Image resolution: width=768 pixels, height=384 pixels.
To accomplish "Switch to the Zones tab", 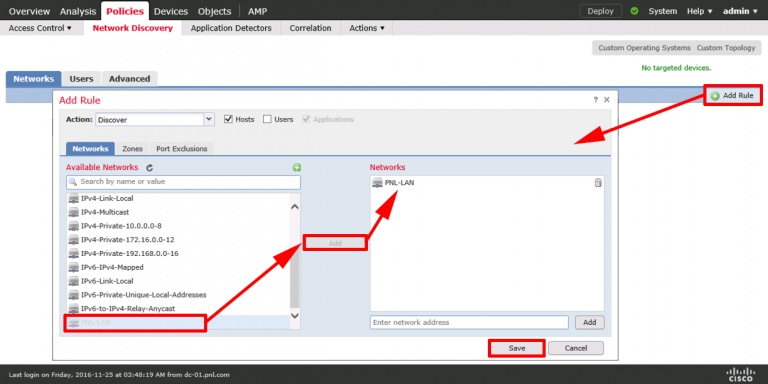I will tap(132, 148).
